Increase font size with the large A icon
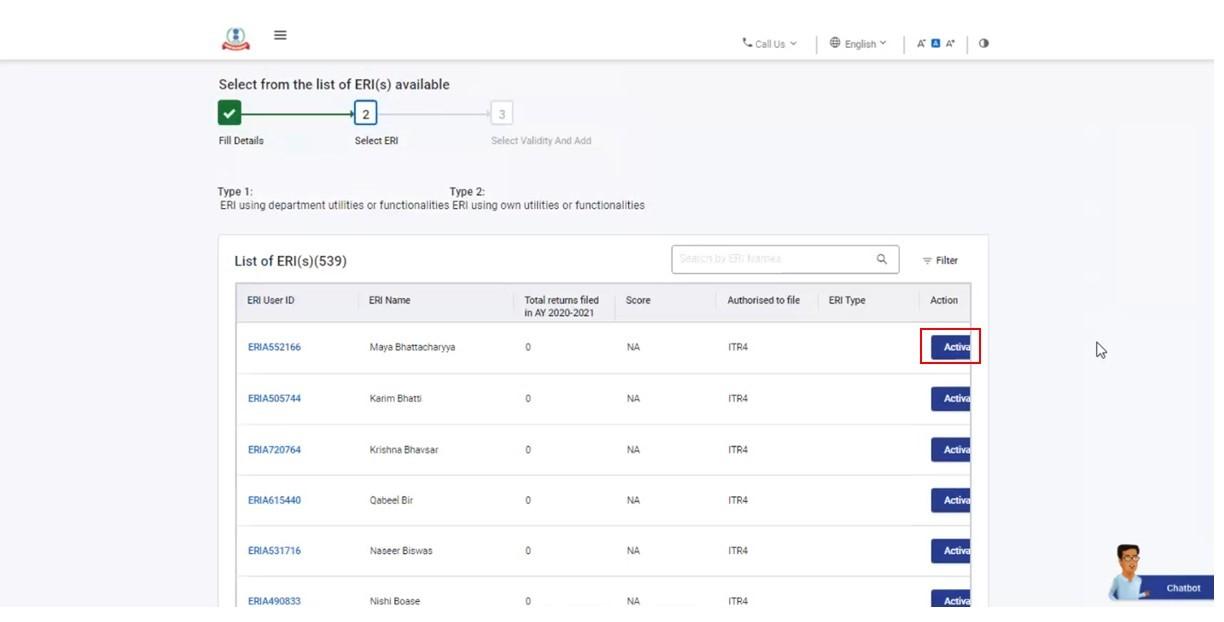Image resolution: width=1224 pixels, height=622 pixels. (x=951, y=43)
